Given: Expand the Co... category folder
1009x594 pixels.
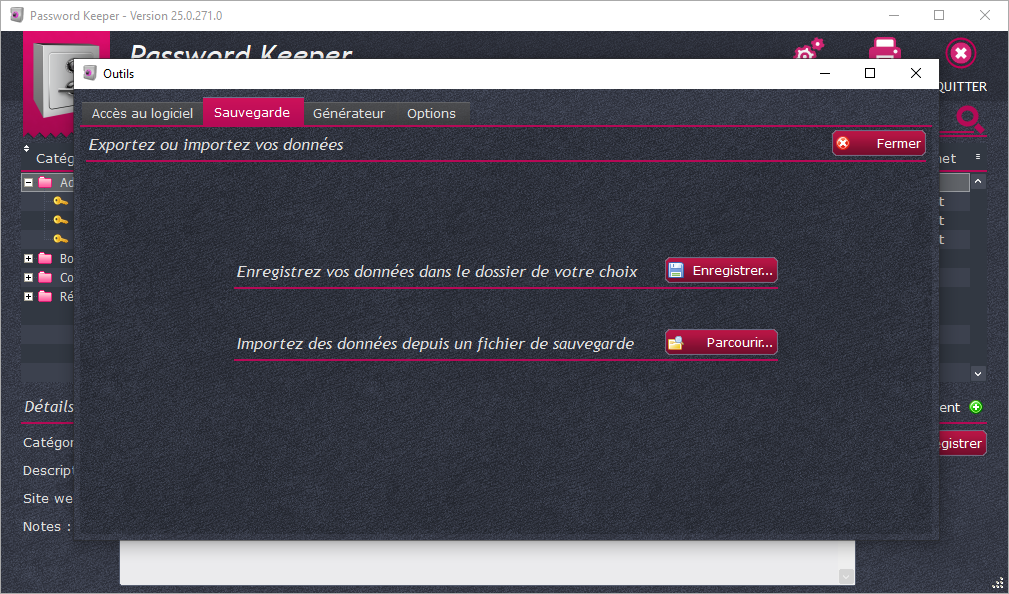Looking at the screenshot, I should (x=28, y=278).
